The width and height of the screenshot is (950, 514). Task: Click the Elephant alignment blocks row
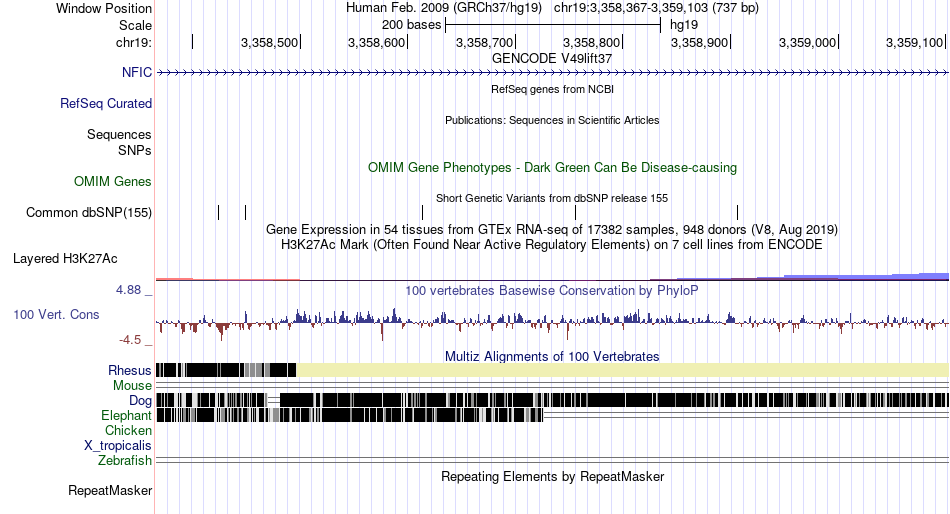click(x=350, y=415)
